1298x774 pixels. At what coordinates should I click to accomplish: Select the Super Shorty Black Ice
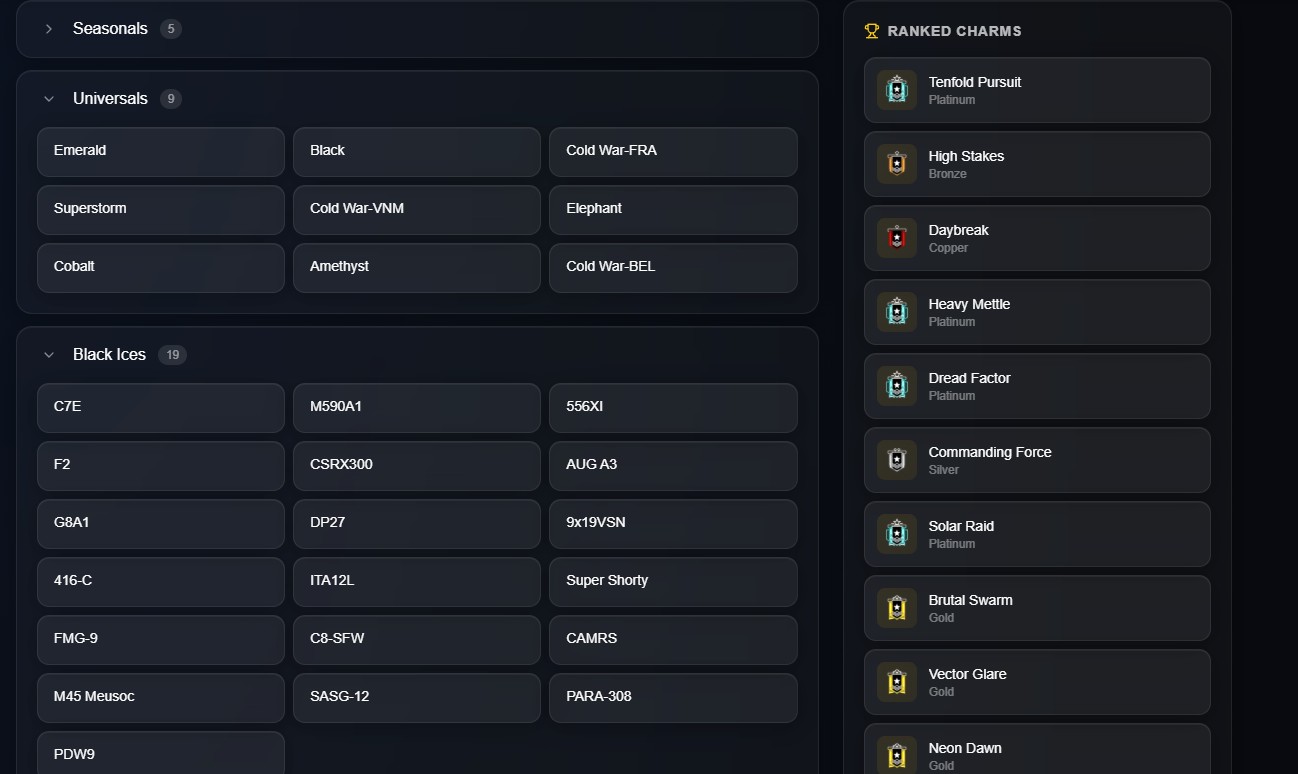point(673,581)
